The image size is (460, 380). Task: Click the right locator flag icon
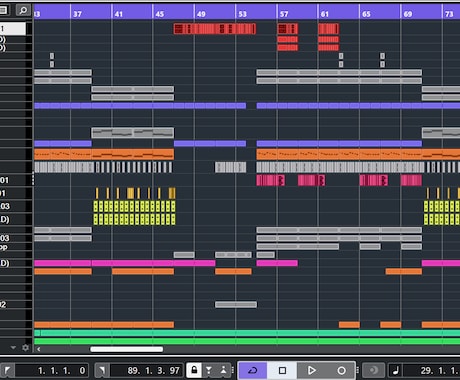pyautogui.click(x=102, y=370)
